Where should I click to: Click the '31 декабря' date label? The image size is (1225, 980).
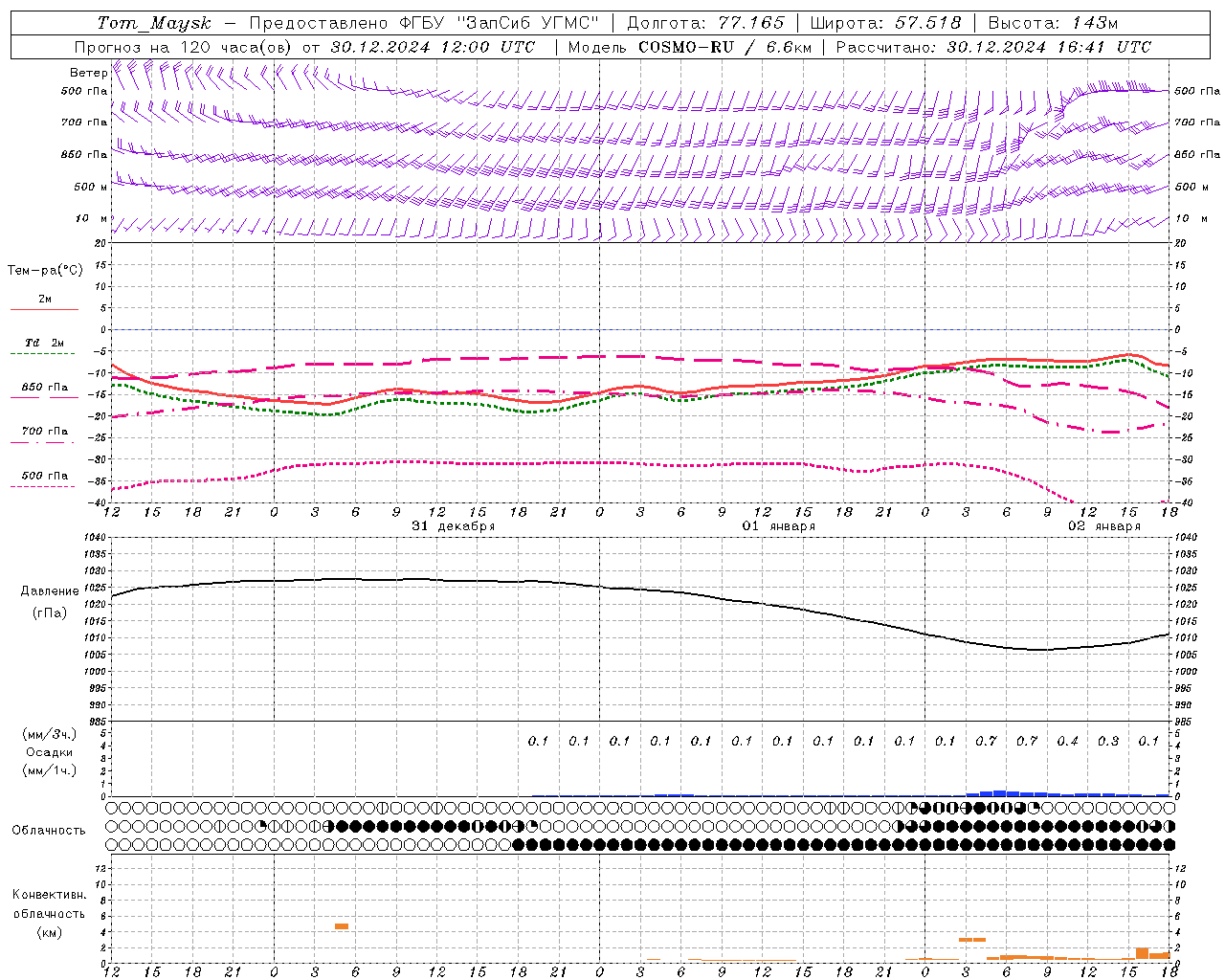click(x=454, y=525)
